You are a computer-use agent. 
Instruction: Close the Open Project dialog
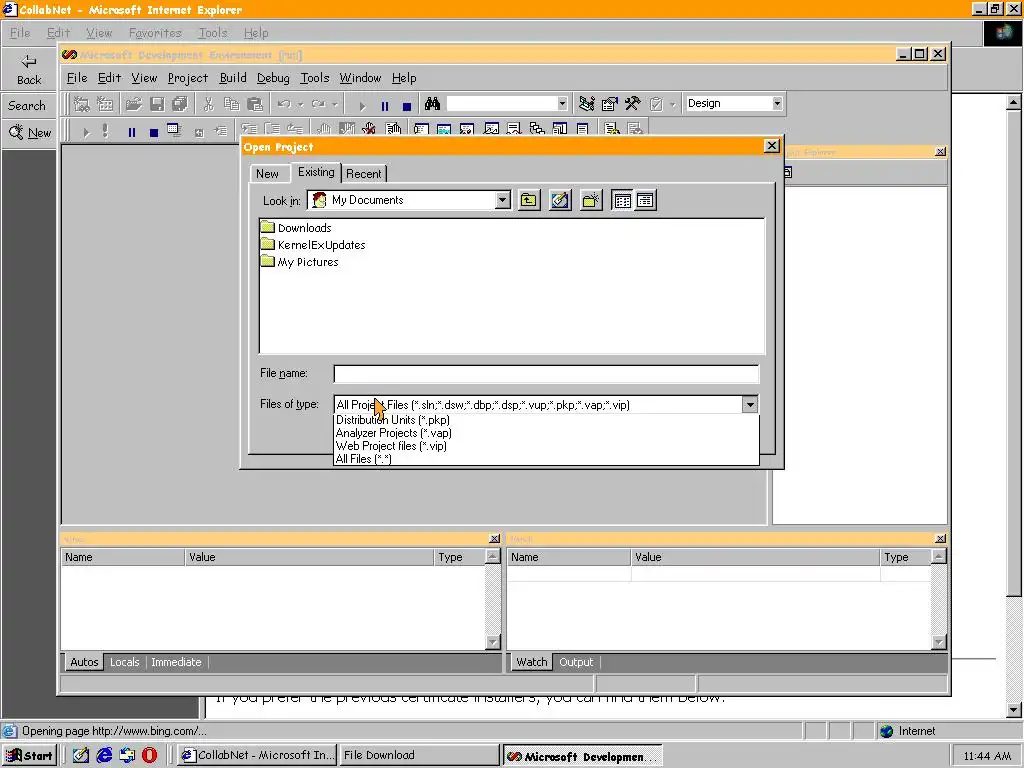pos(771,146)
